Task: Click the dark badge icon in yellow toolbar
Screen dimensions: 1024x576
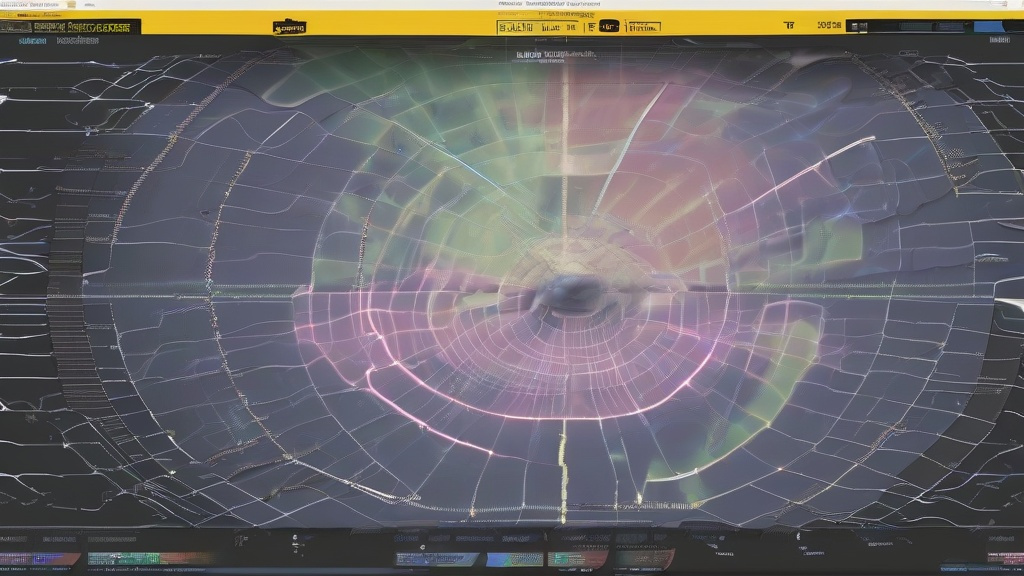Action: coord(289,27)
